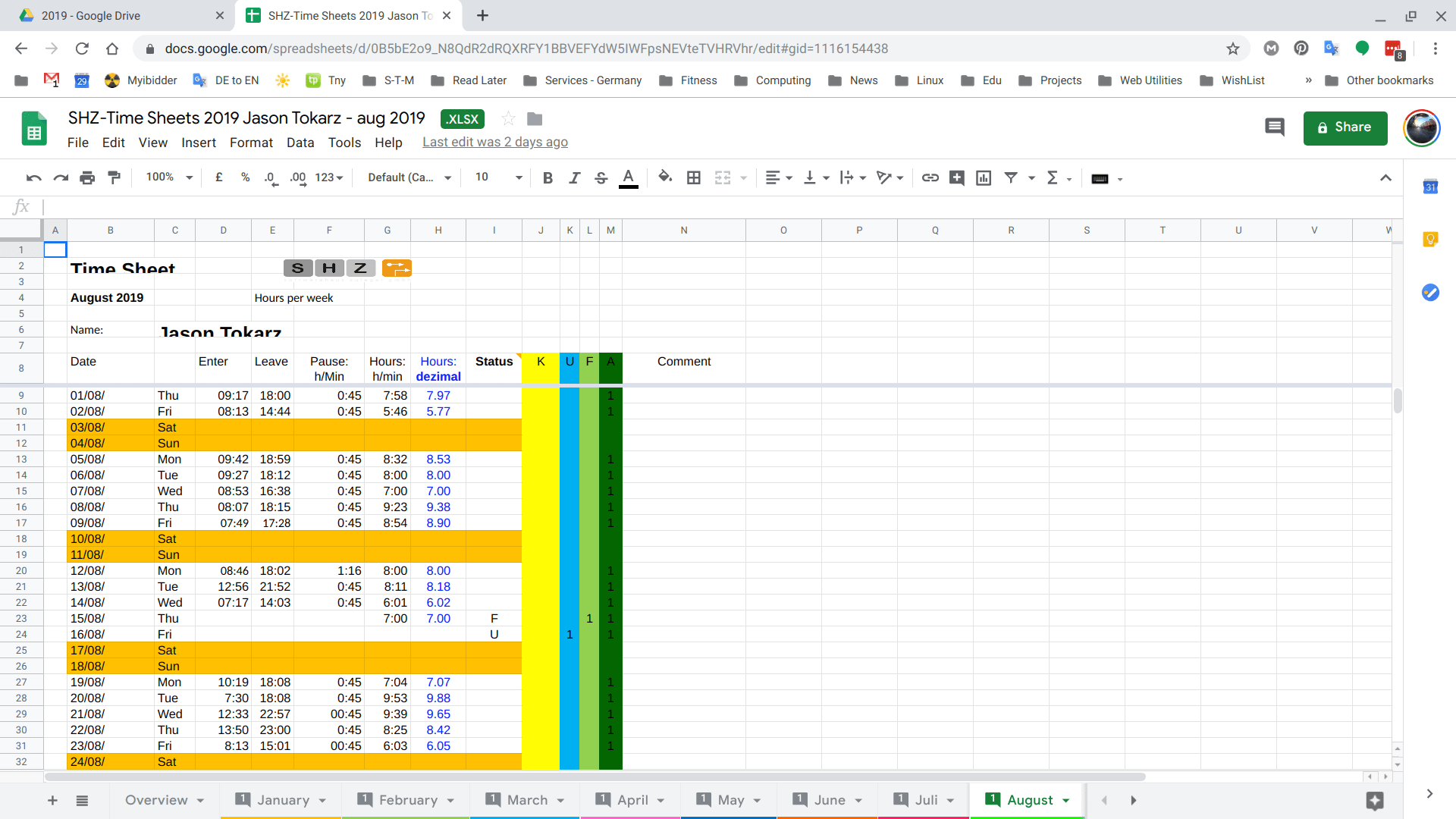This screenshot has width=1456, height=819.
Task: Toggle italic formatting
Action: pos(574,177)
